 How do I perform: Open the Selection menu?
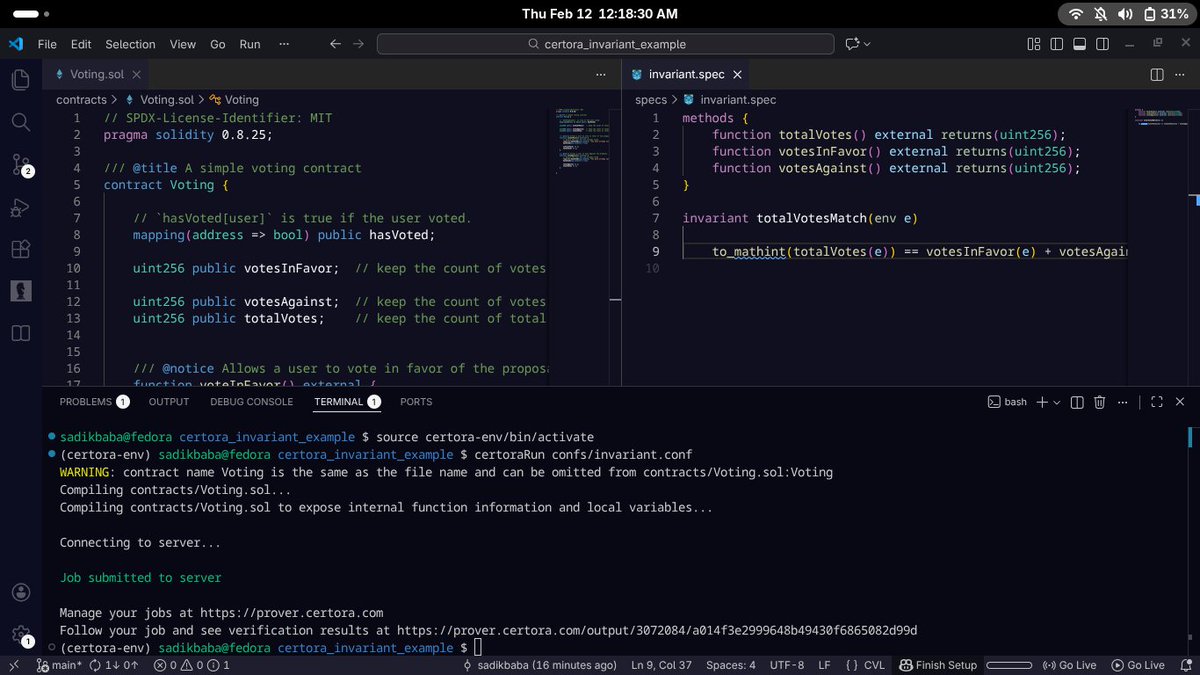coord(130,44)
